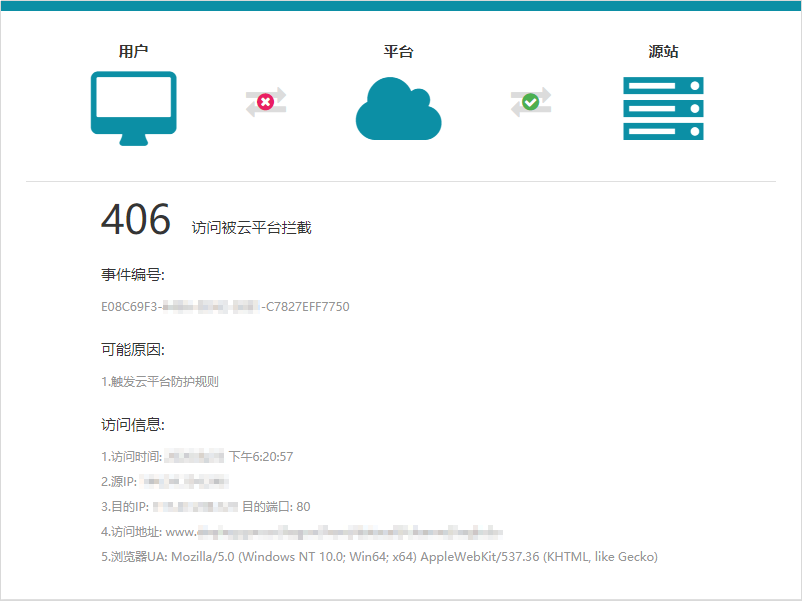Image resolution: width=803 pixels, height=602 pixels.
Task: Click the 访问地址 www URL line
Action: (300, 532)
